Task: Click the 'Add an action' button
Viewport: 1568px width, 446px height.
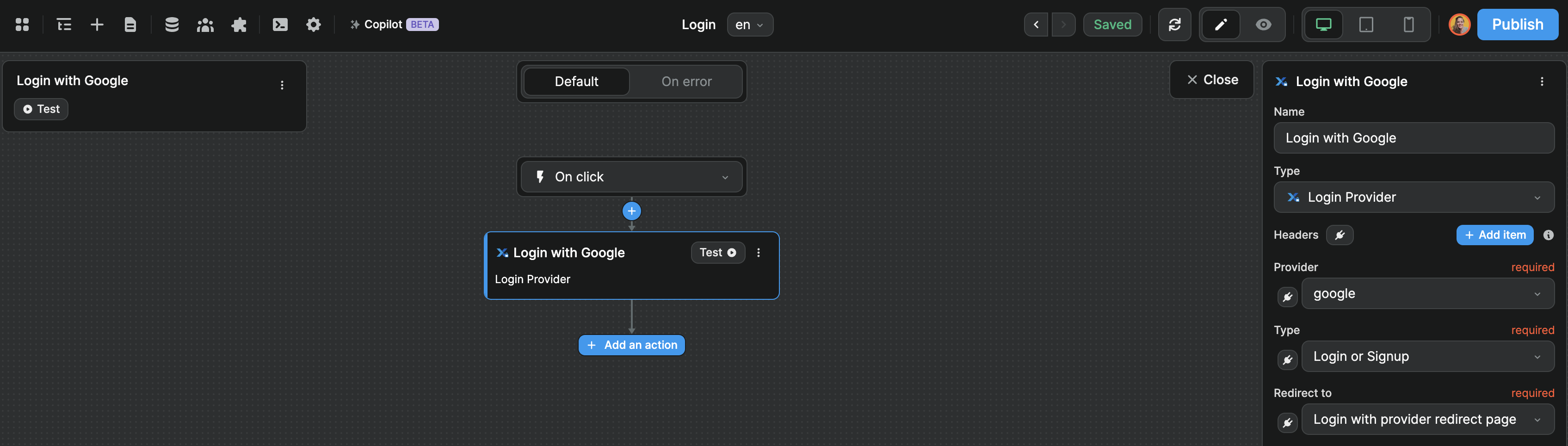Action: pos(631,345)
